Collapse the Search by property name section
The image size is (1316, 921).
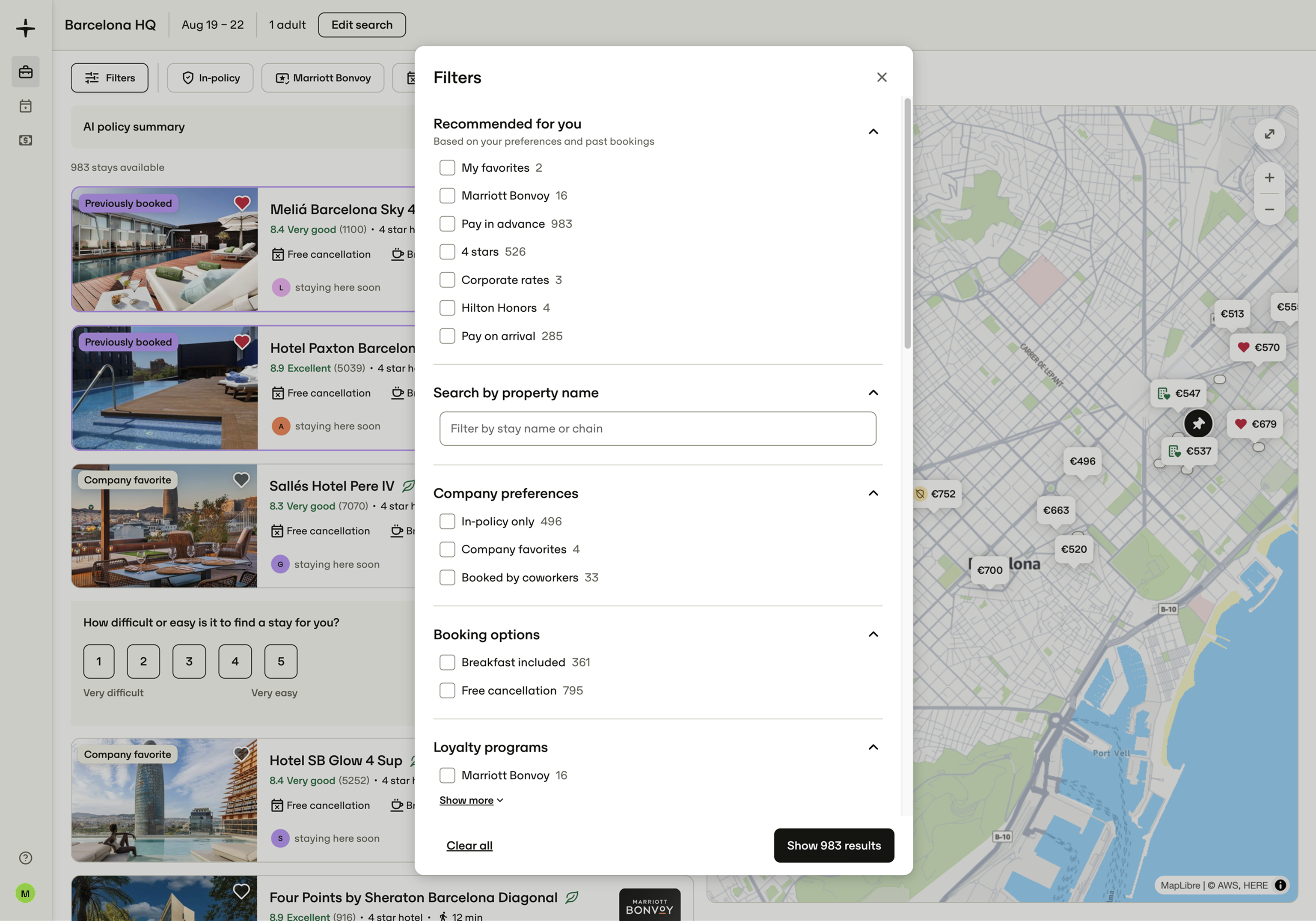point(873,393)
